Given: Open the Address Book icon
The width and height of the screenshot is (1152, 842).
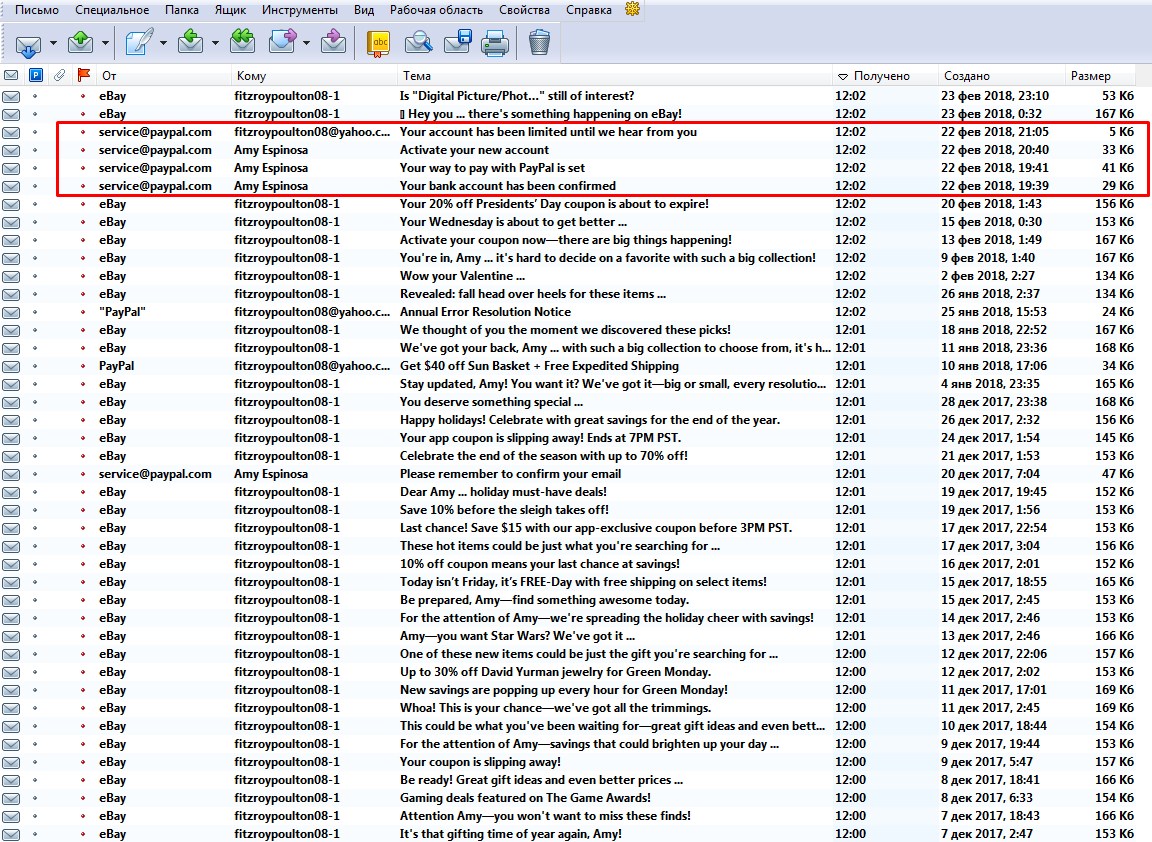Looking at the screenshot, I should coord(379,43).
